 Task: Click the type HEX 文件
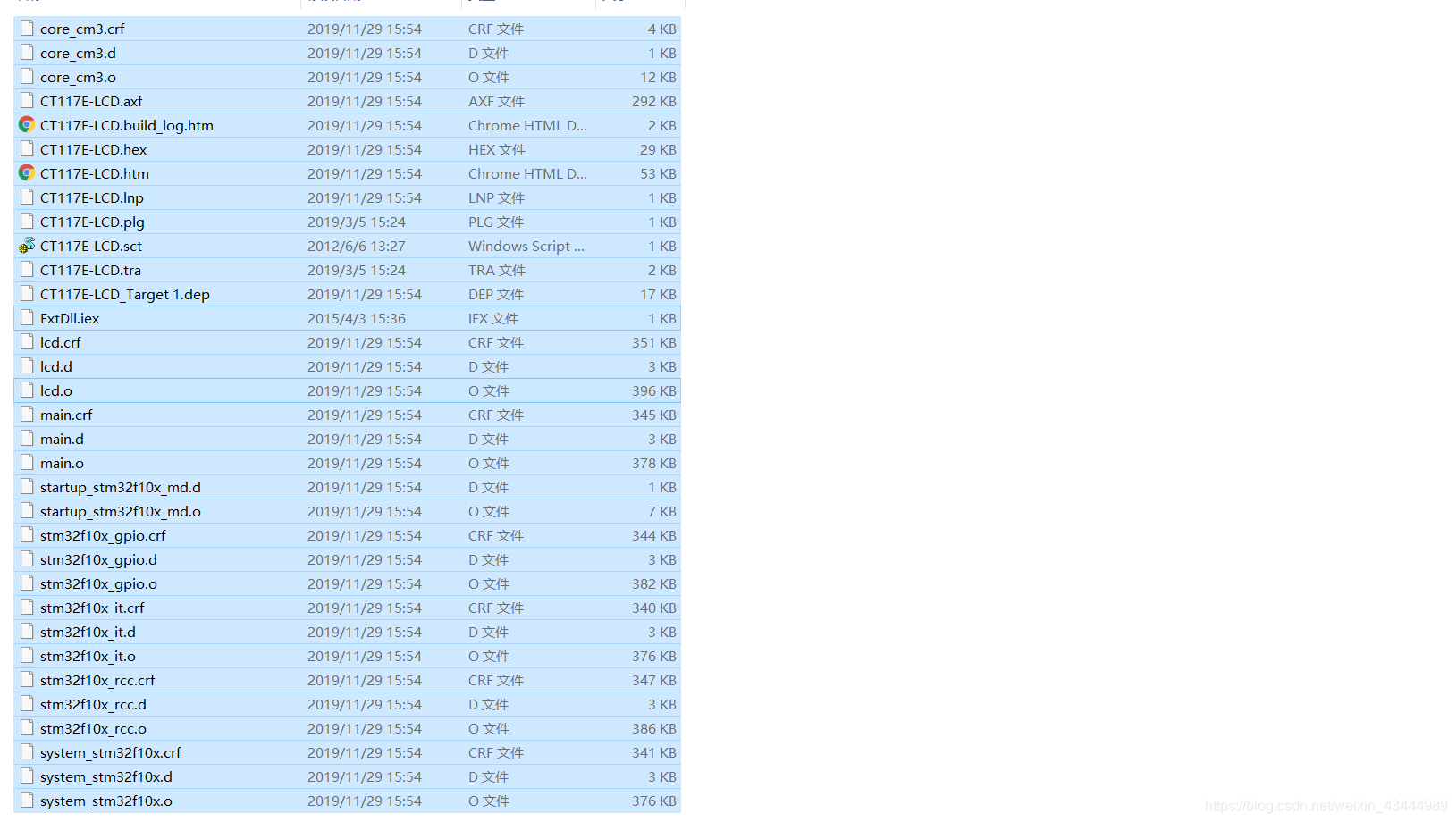click(497, 149)
